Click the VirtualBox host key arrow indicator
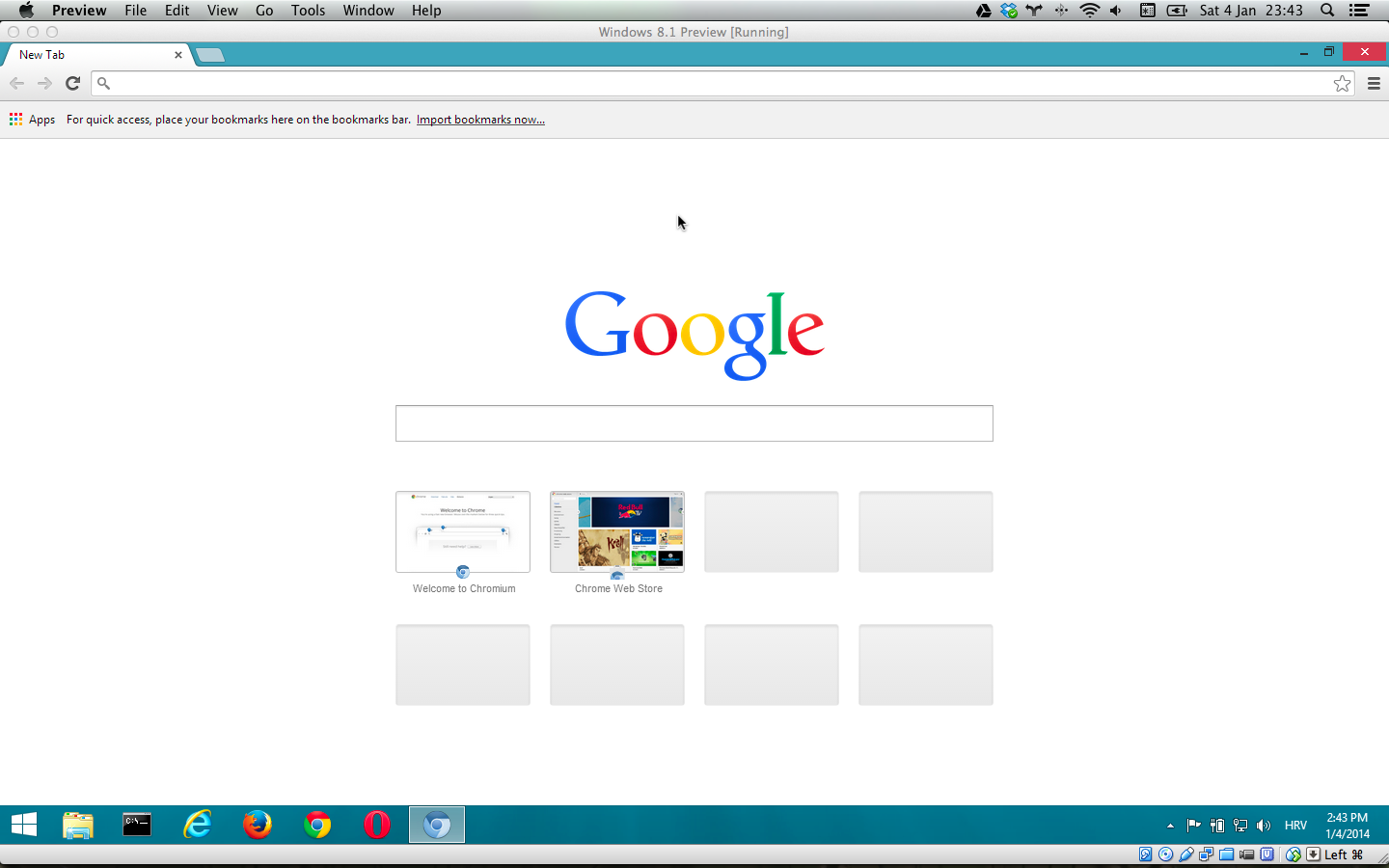Image resolution: width=1389 pixels, height=868 pixels. [1313, 854]
